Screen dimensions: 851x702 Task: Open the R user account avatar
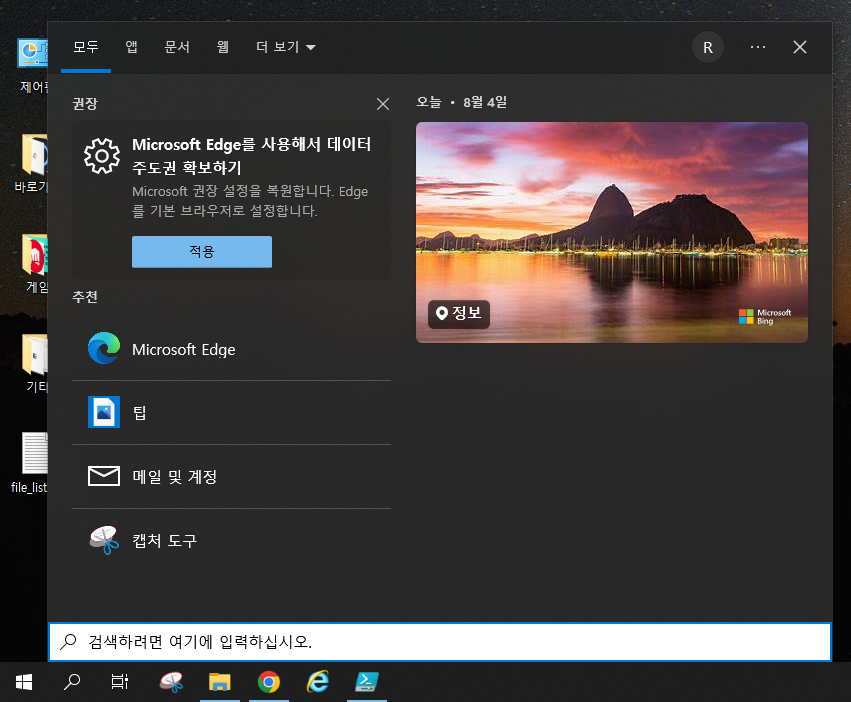708,47
